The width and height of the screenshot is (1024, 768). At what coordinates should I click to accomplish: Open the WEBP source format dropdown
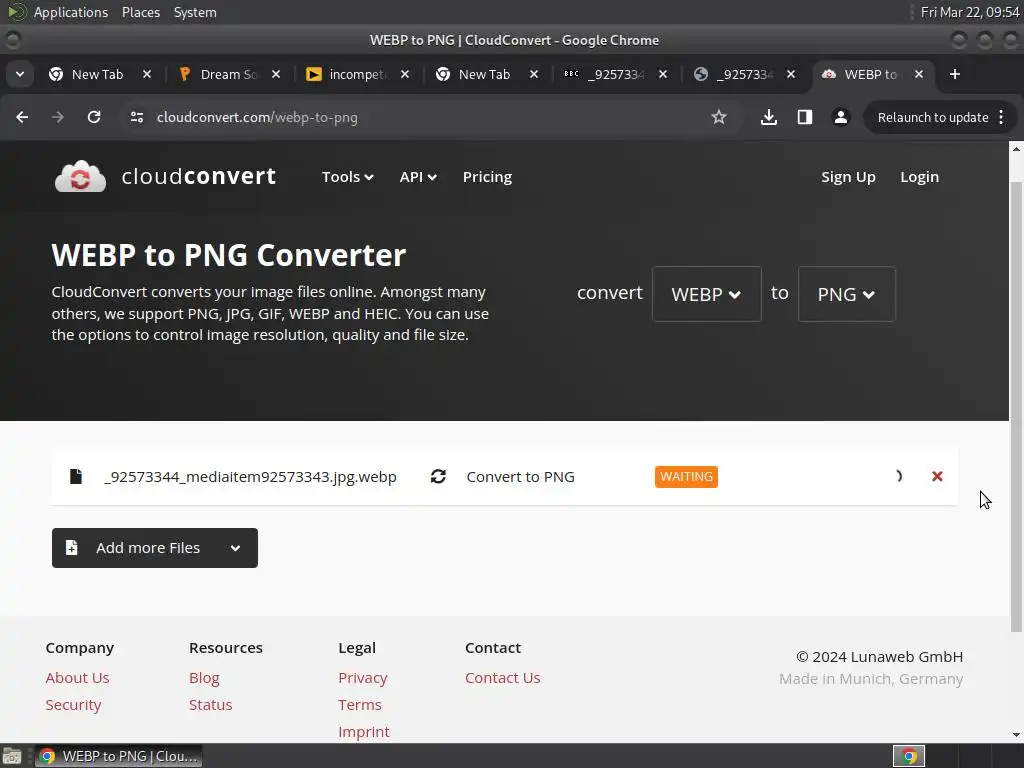pyautogui.click(x=707, y=294)
